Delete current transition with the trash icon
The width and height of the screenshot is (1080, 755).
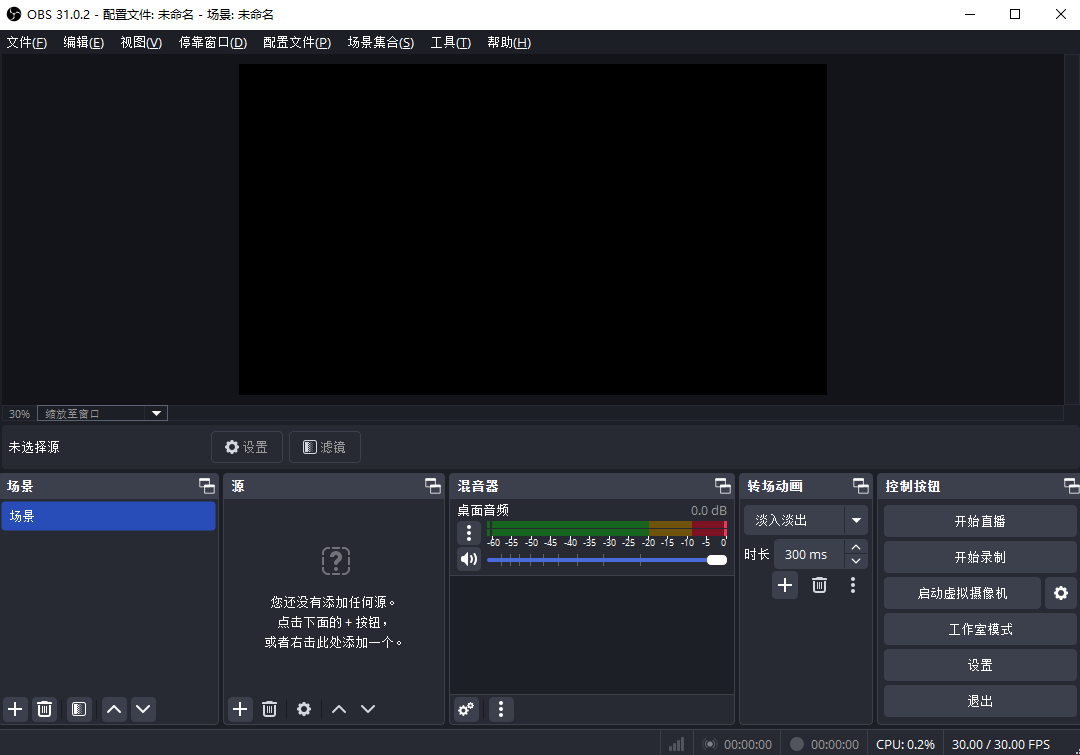(x=819, y=585)
